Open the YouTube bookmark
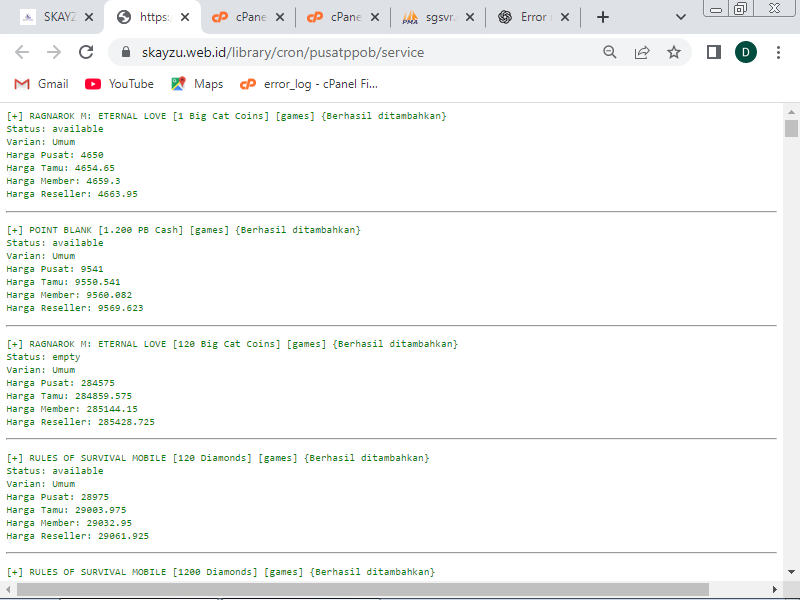Screen dimensions: 800x600 coord(119,84)
